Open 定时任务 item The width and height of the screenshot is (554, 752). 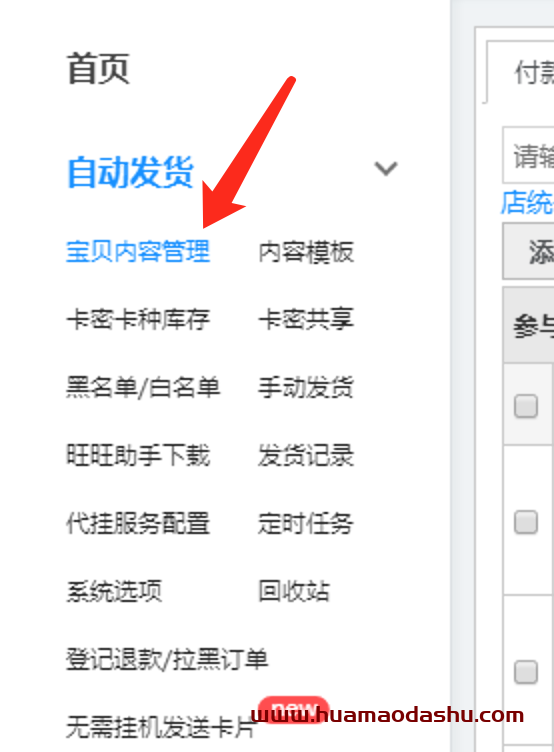(306, 523)
